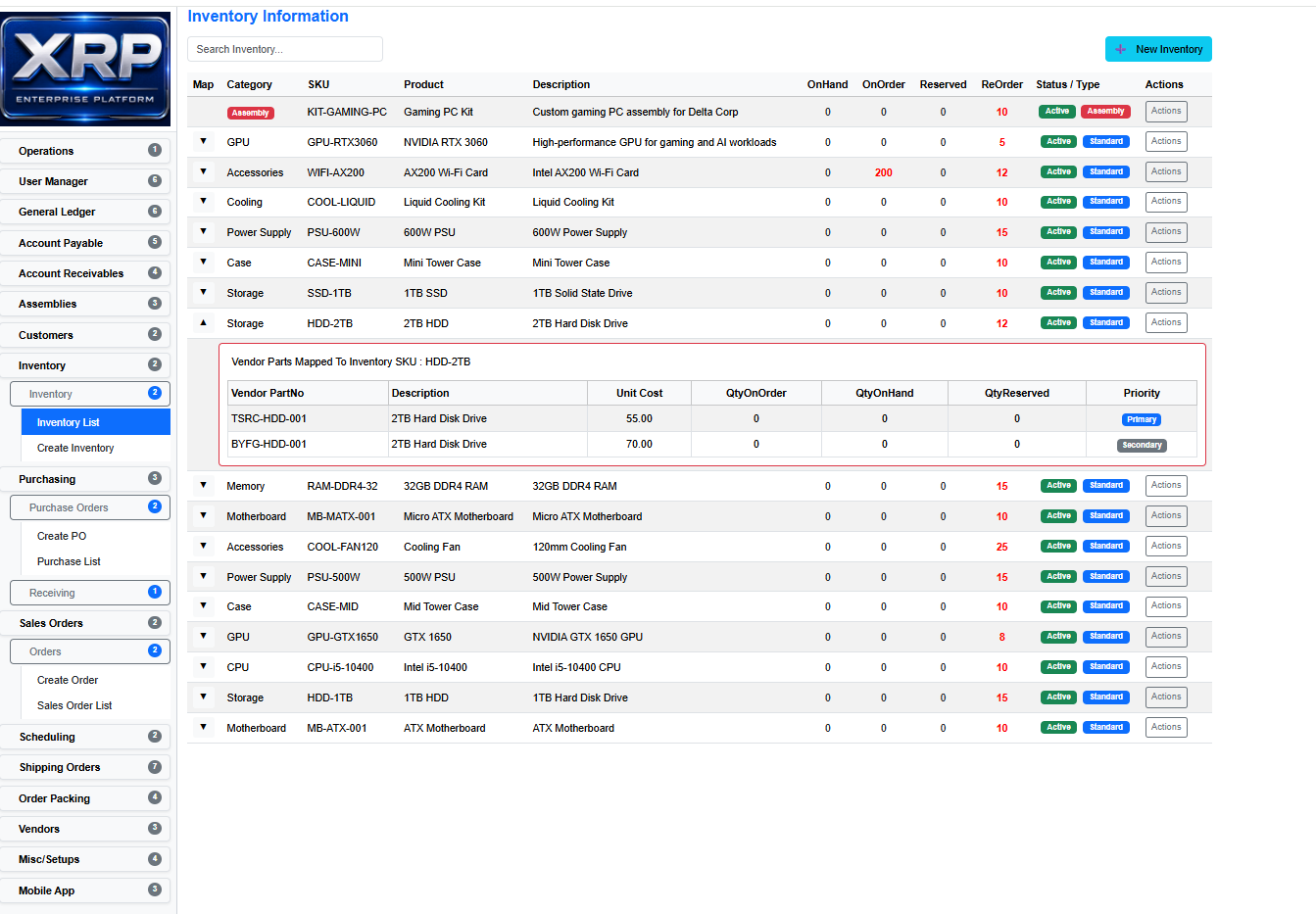Click the TSRC-HDD-001 vendor part number

click(x=268, y=418)
